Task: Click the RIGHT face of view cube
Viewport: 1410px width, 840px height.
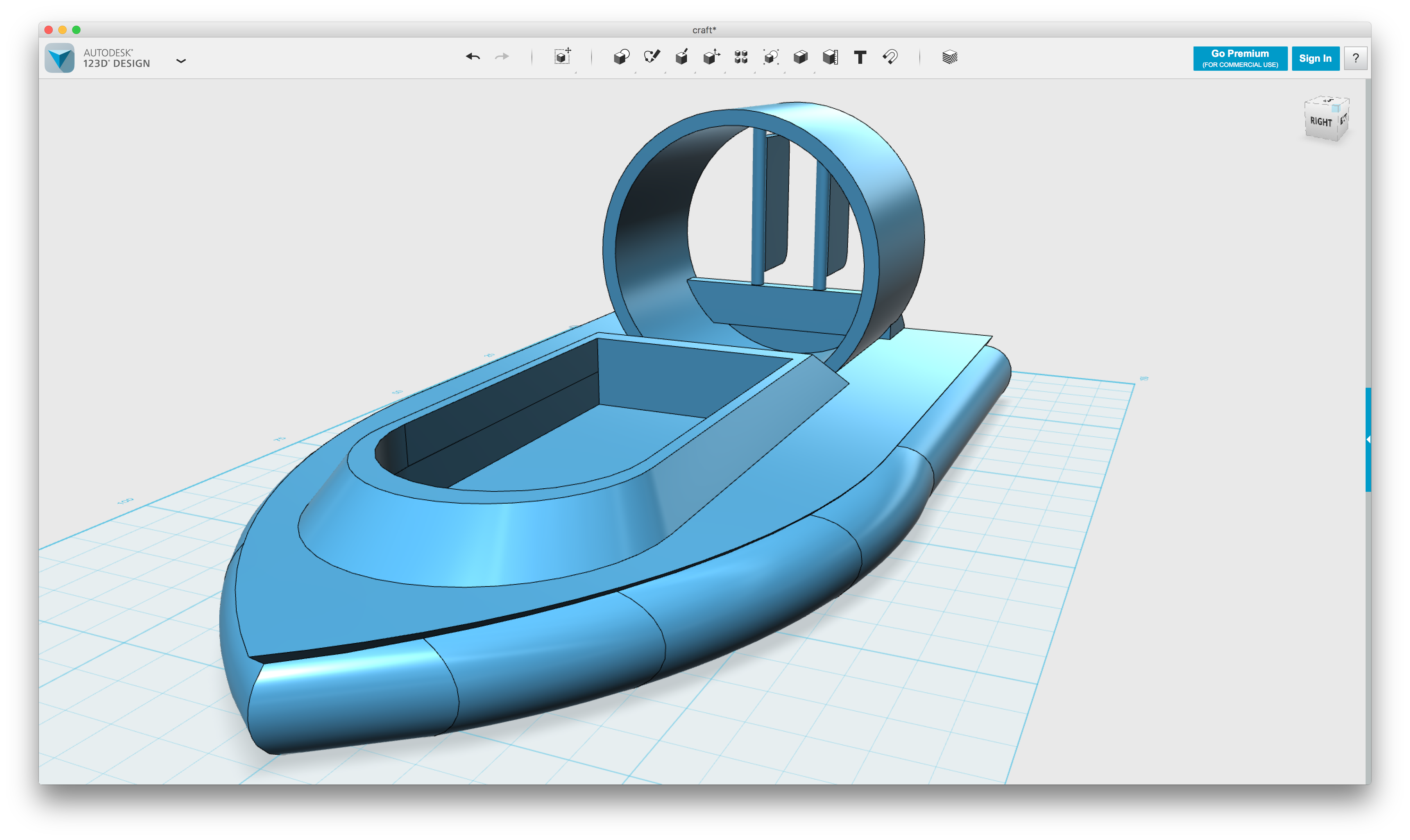Action: (1320, 122)
